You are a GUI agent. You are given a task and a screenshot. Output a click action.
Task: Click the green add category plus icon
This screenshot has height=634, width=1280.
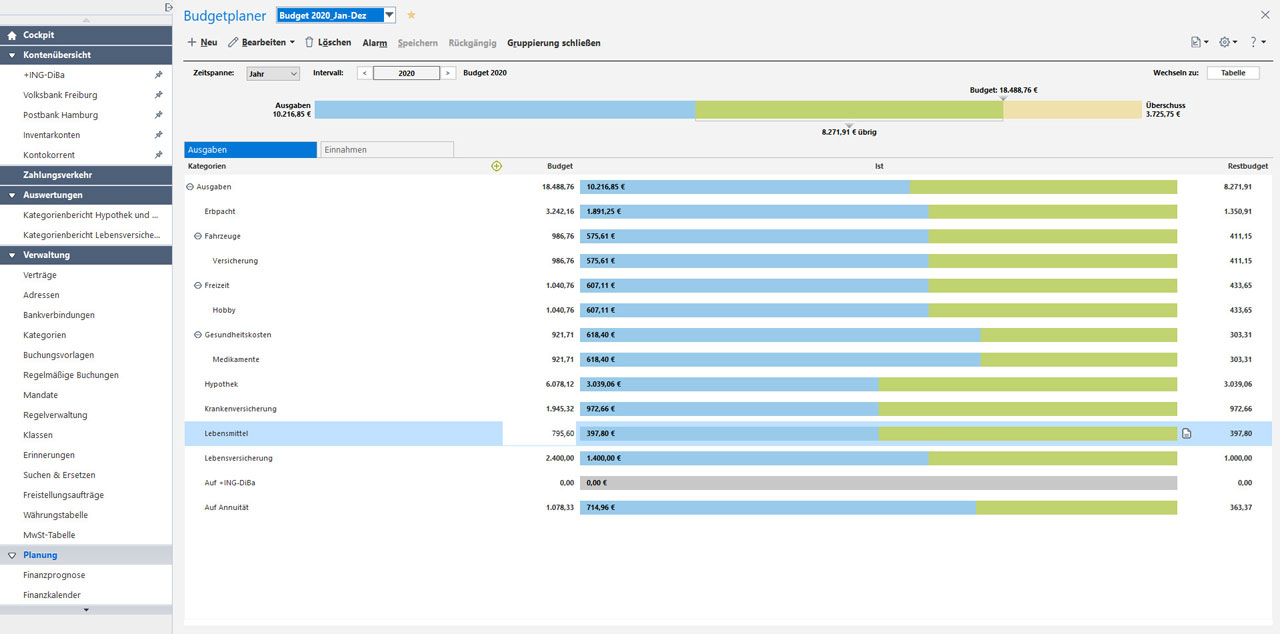pos(497,166)
